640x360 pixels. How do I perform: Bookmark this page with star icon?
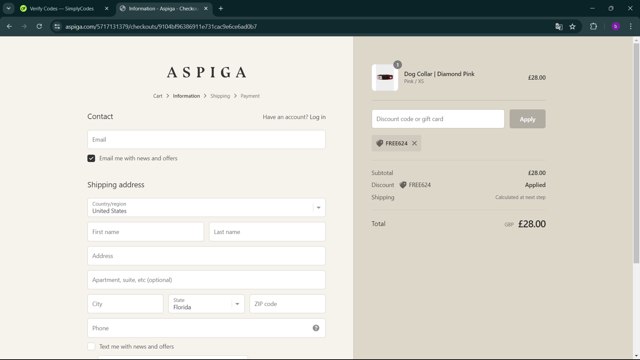pyautogui.click(x=572, y=27)
